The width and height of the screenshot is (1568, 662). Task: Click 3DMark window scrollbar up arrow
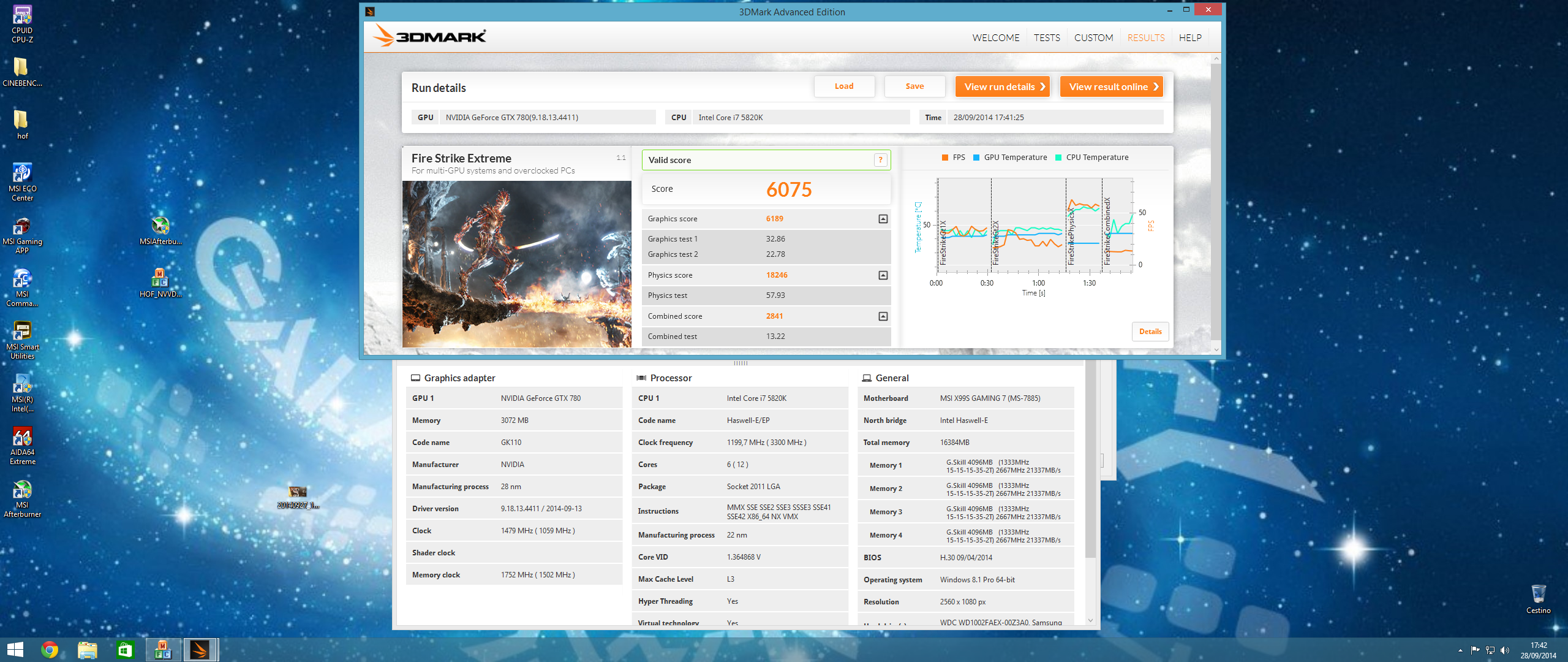tap(1216, 59)
